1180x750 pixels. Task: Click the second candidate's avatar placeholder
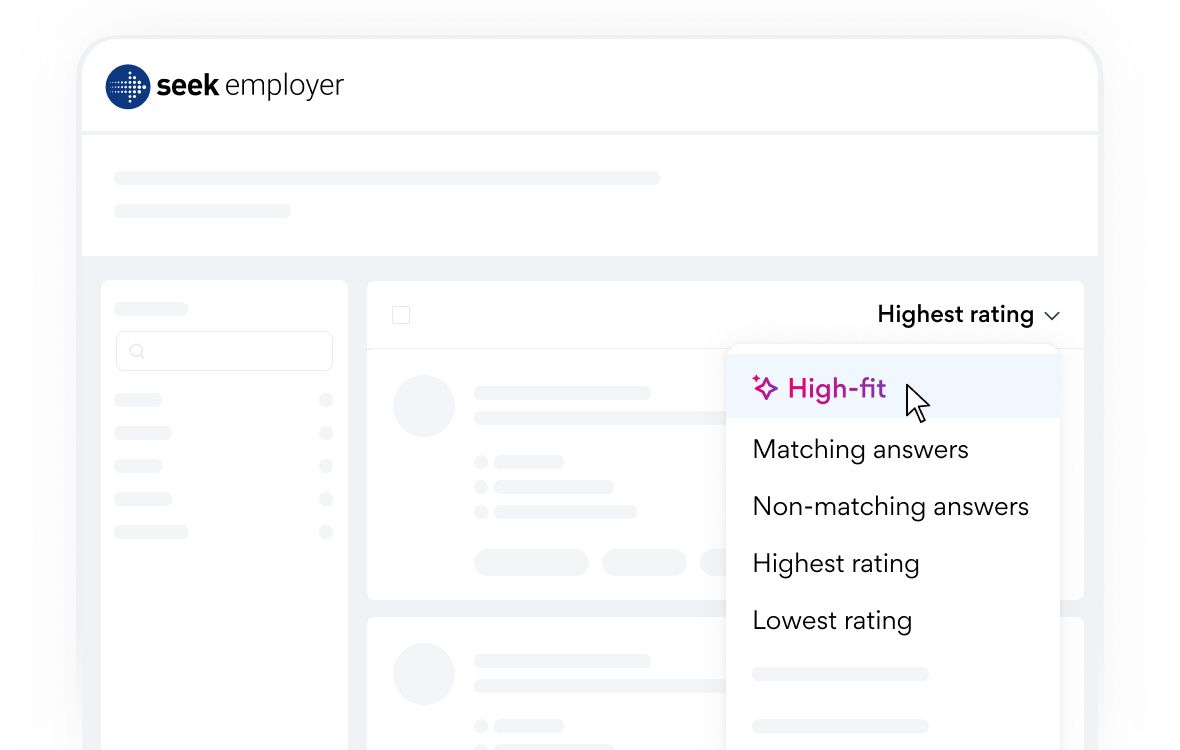424,673
